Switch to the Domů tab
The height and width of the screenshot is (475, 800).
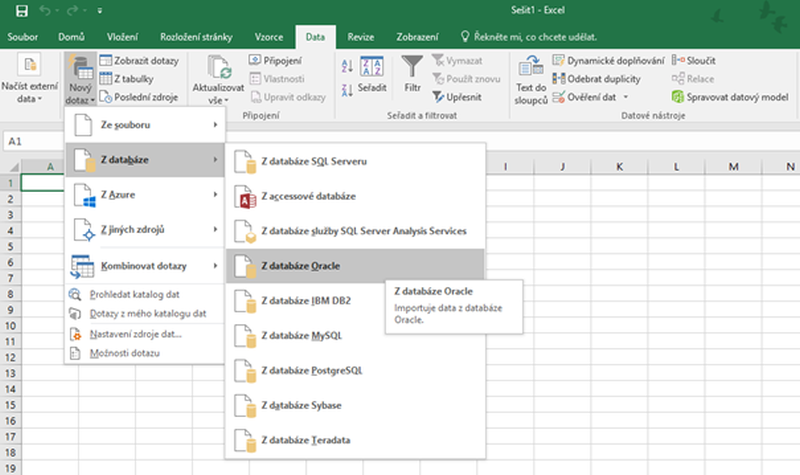[x=71, y=37]
